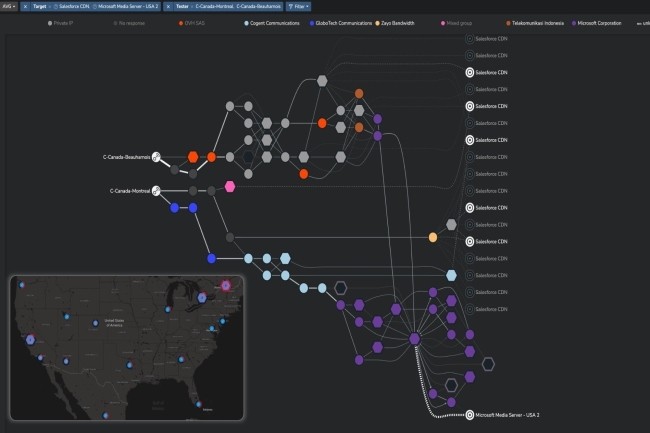
Task: Select the Microsoft Media Server - USA 2 target node
Action: click(469, 414)
